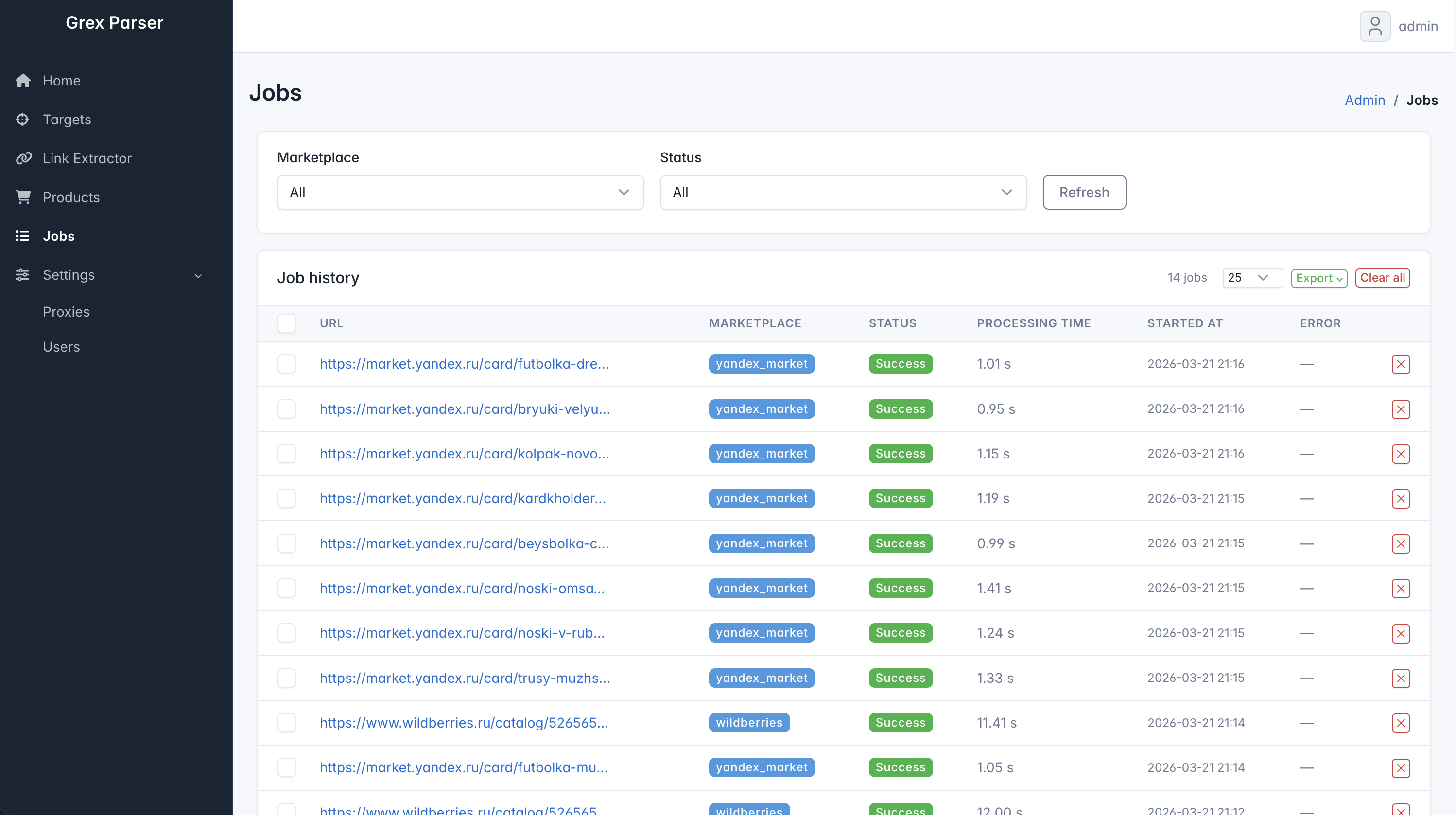Click the Products shopping cart icon
The image size is (1456, 815).
click(x=23, y=197)
